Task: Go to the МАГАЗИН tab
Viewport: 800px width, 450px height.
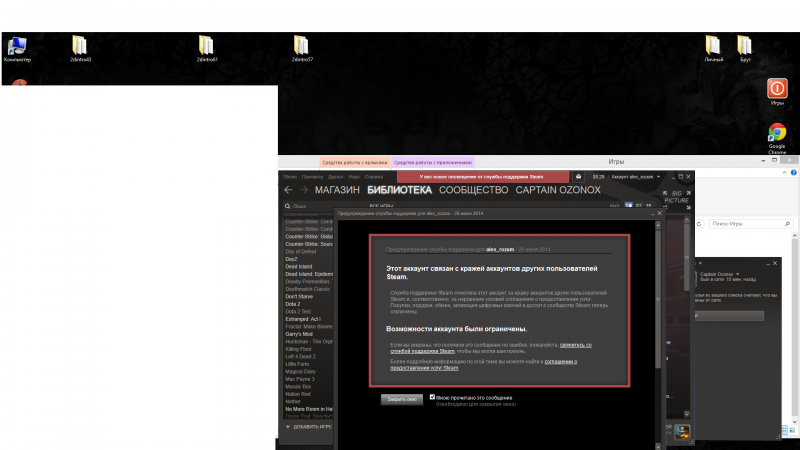Action: pos(337,190)
